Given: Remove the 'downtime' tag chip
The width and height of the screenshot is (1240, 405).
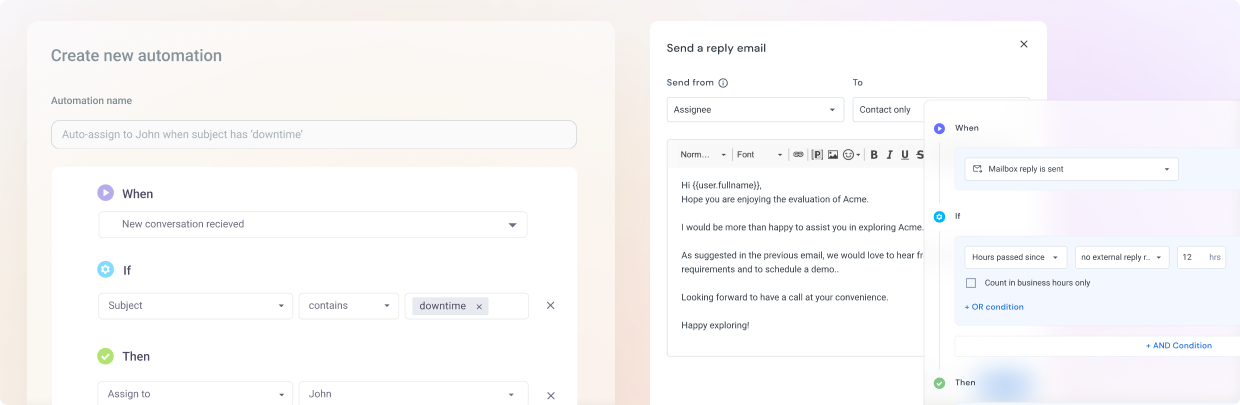Looking at the screenshot, I should click(x=479, y=307).
